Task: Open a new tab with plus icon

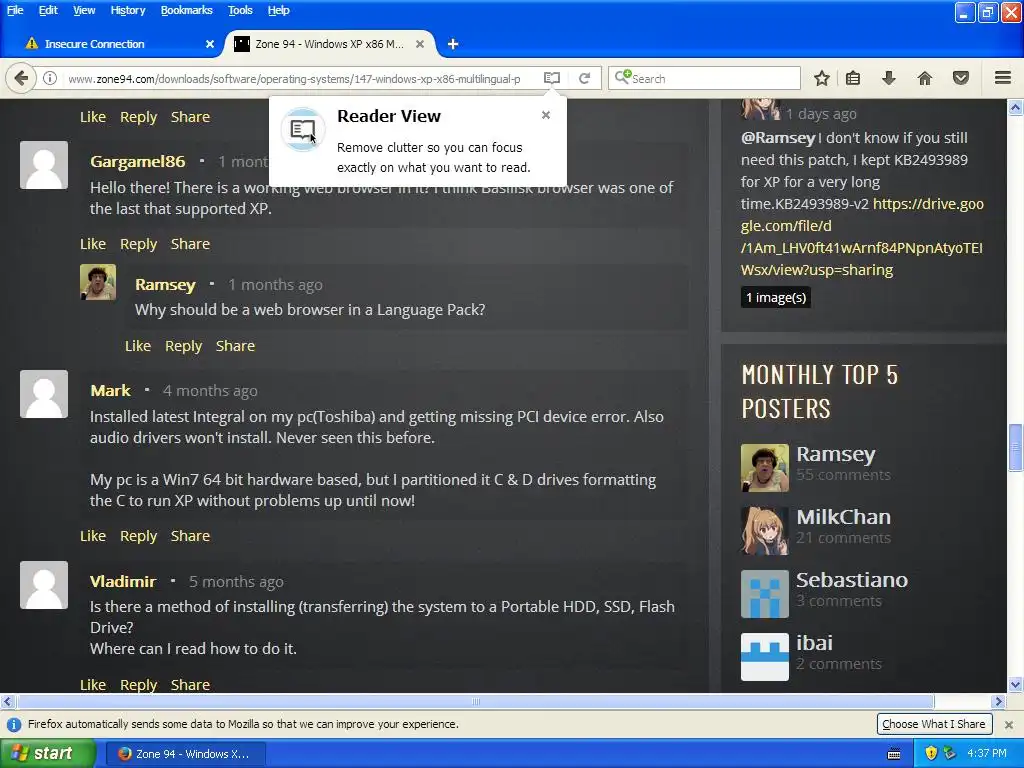Action: (453, 44)
